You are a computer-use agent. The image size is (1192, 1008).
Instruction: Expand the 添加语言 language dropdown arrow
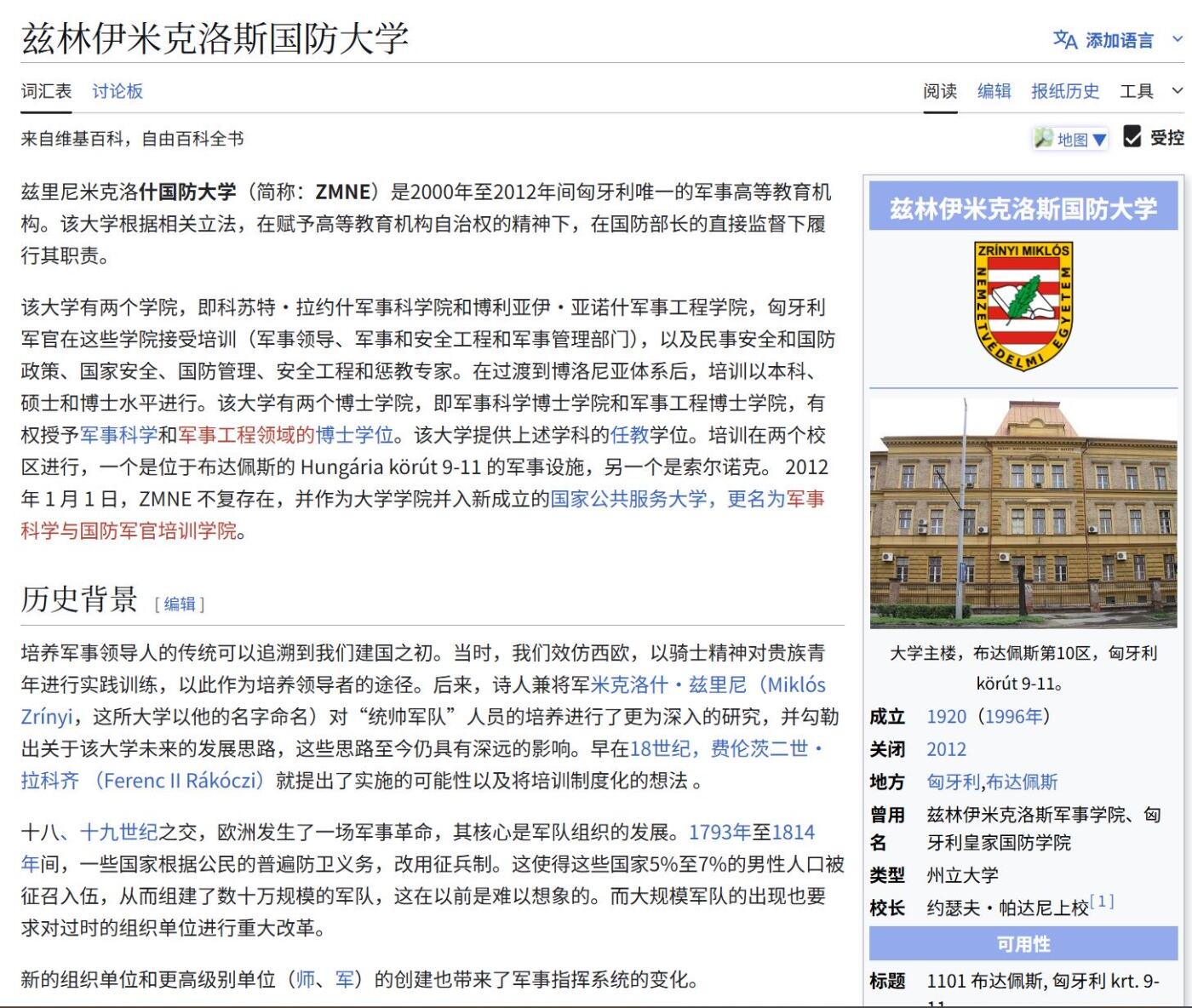[x=1178, y=39]
